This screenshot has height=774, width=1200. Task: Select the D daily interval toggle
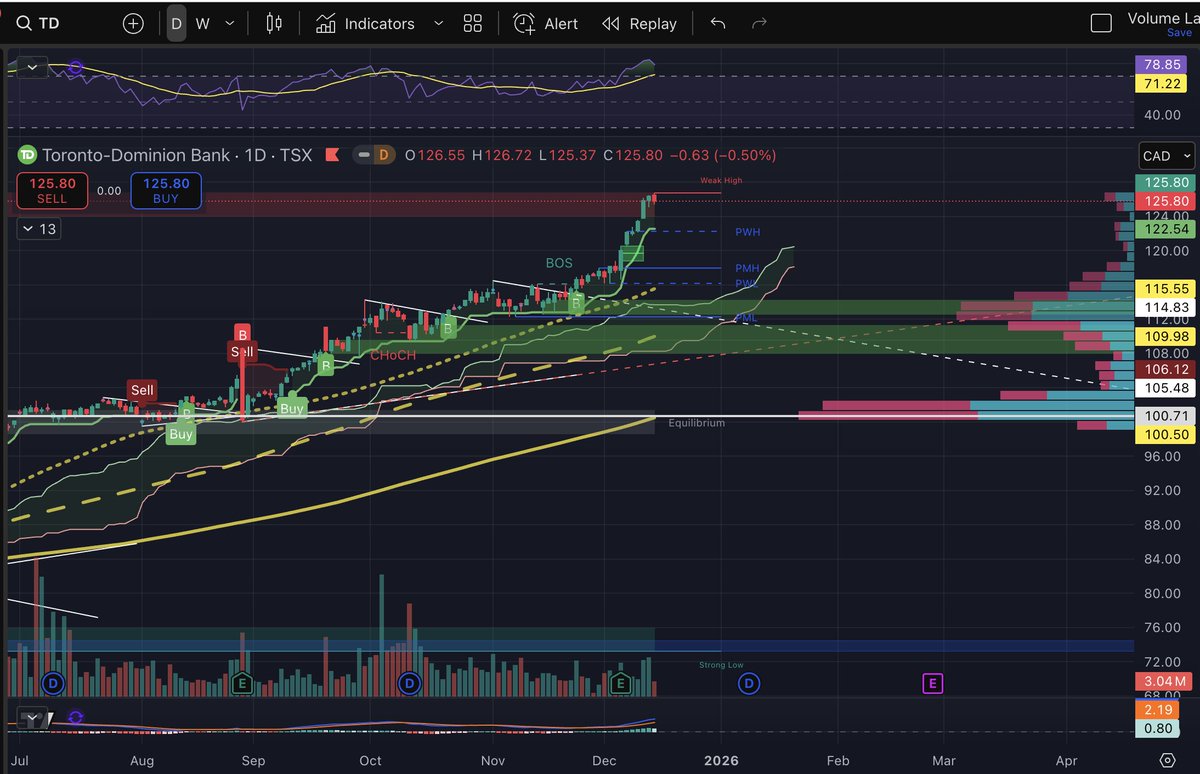(x=175, y=22)
